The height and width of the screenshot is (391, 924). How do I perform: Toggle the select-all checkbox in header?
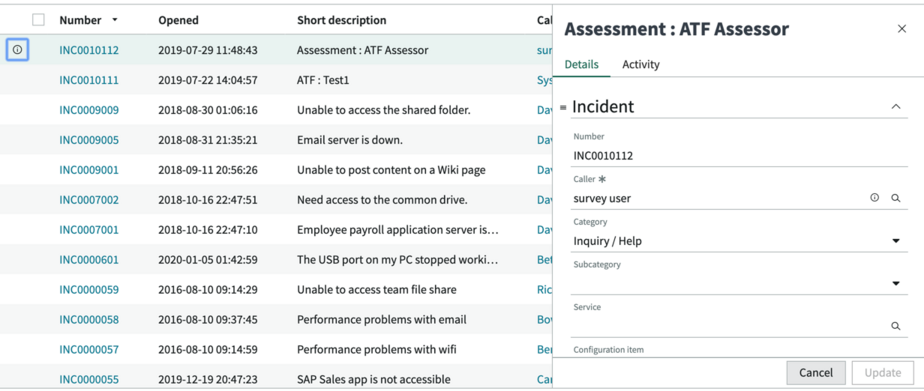pyautogui.click(x=38, y=20)
